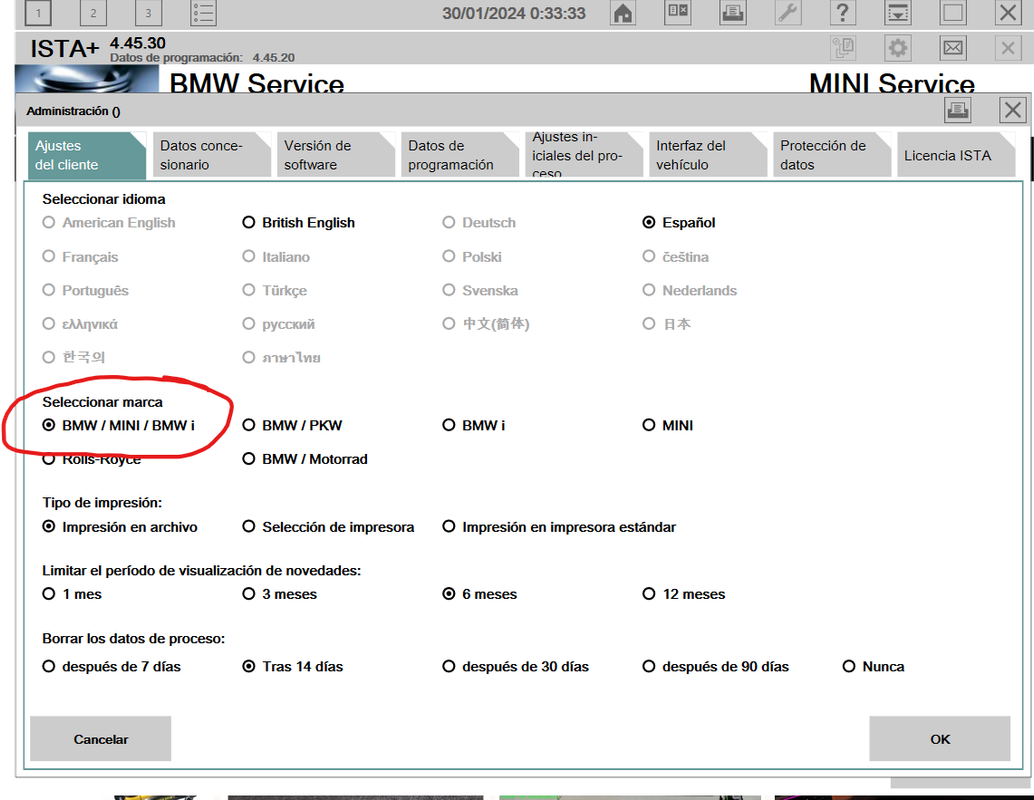Select Selección de impresora option

pos(328,527)
